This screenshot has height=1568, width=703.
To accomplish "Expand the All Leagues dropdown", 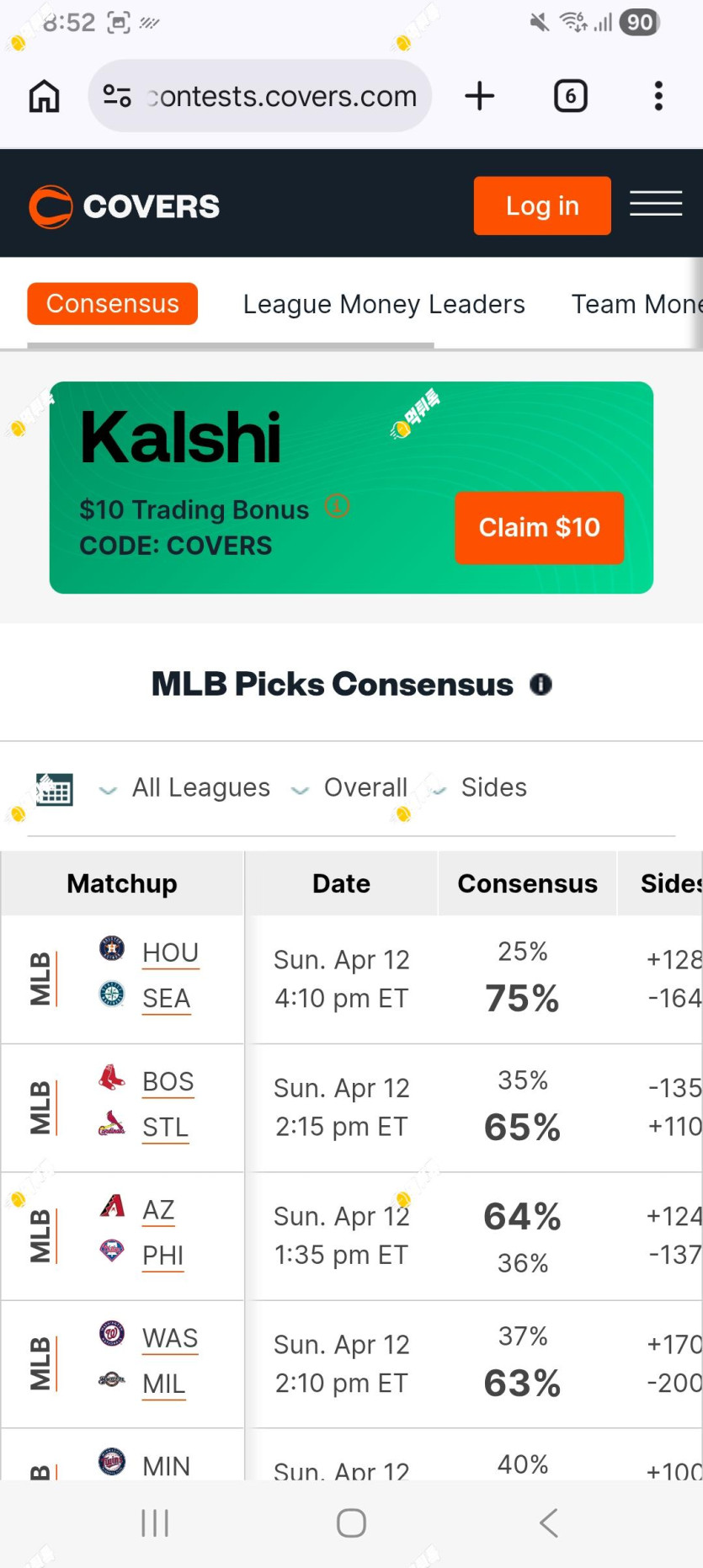I will pos(185,787).
